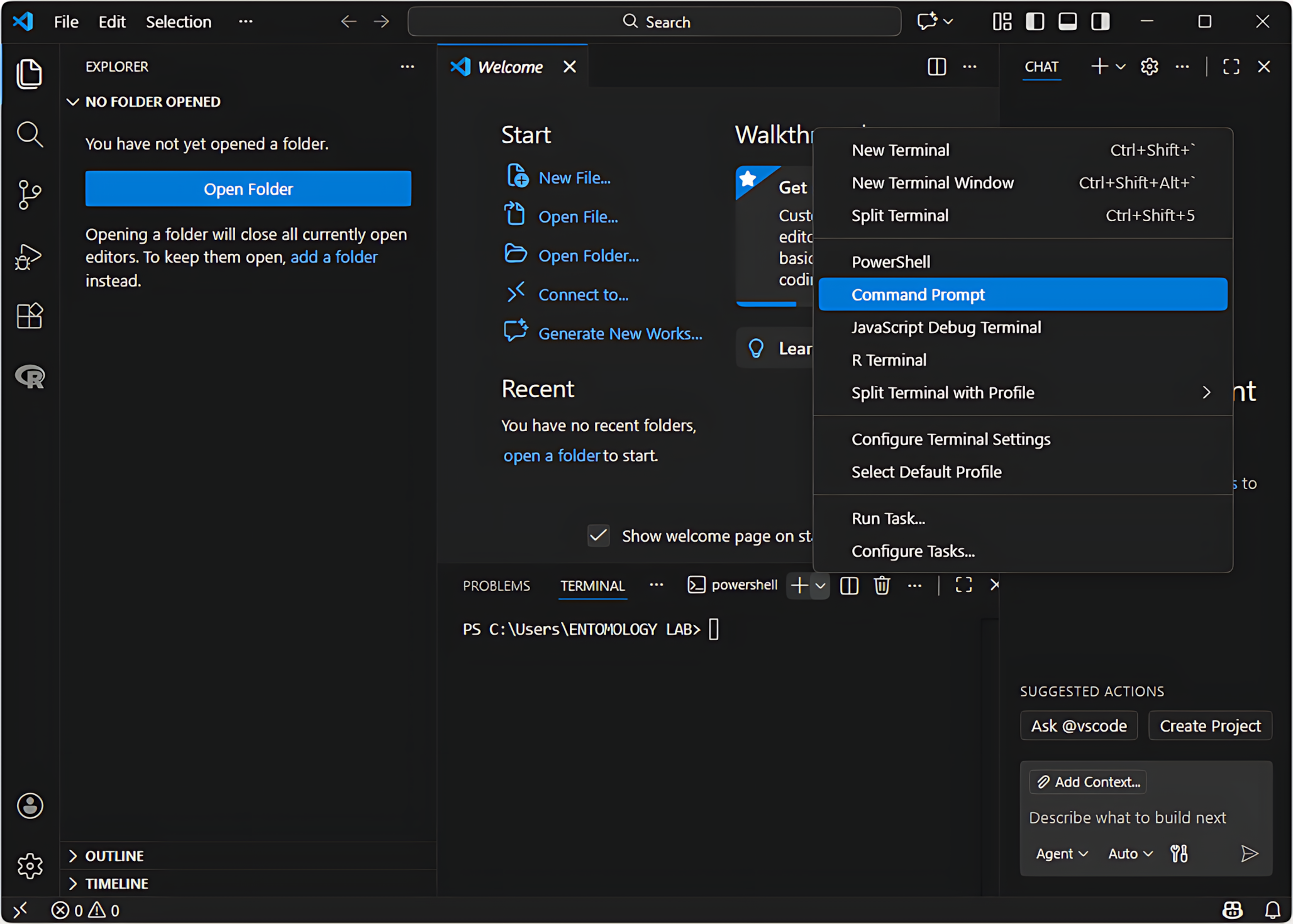Open the Source Control view
This screenshot has width=1293, height=924.
coord(29,194)
